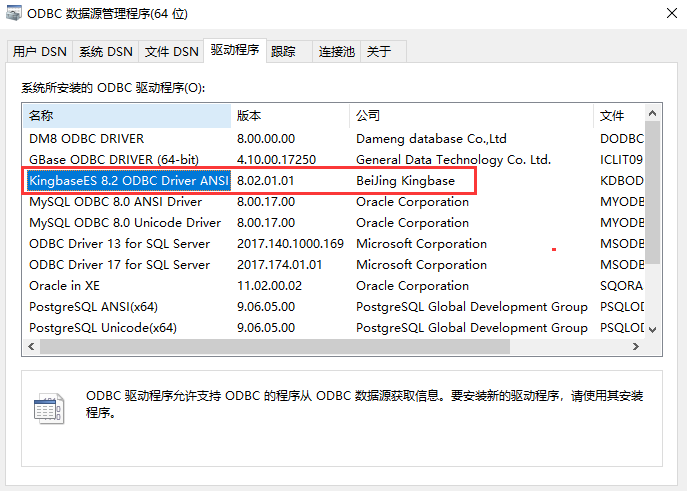This screenshot has height=491, width=687.
Task: Click the KDBOD file cell
Action: [622, 181]
